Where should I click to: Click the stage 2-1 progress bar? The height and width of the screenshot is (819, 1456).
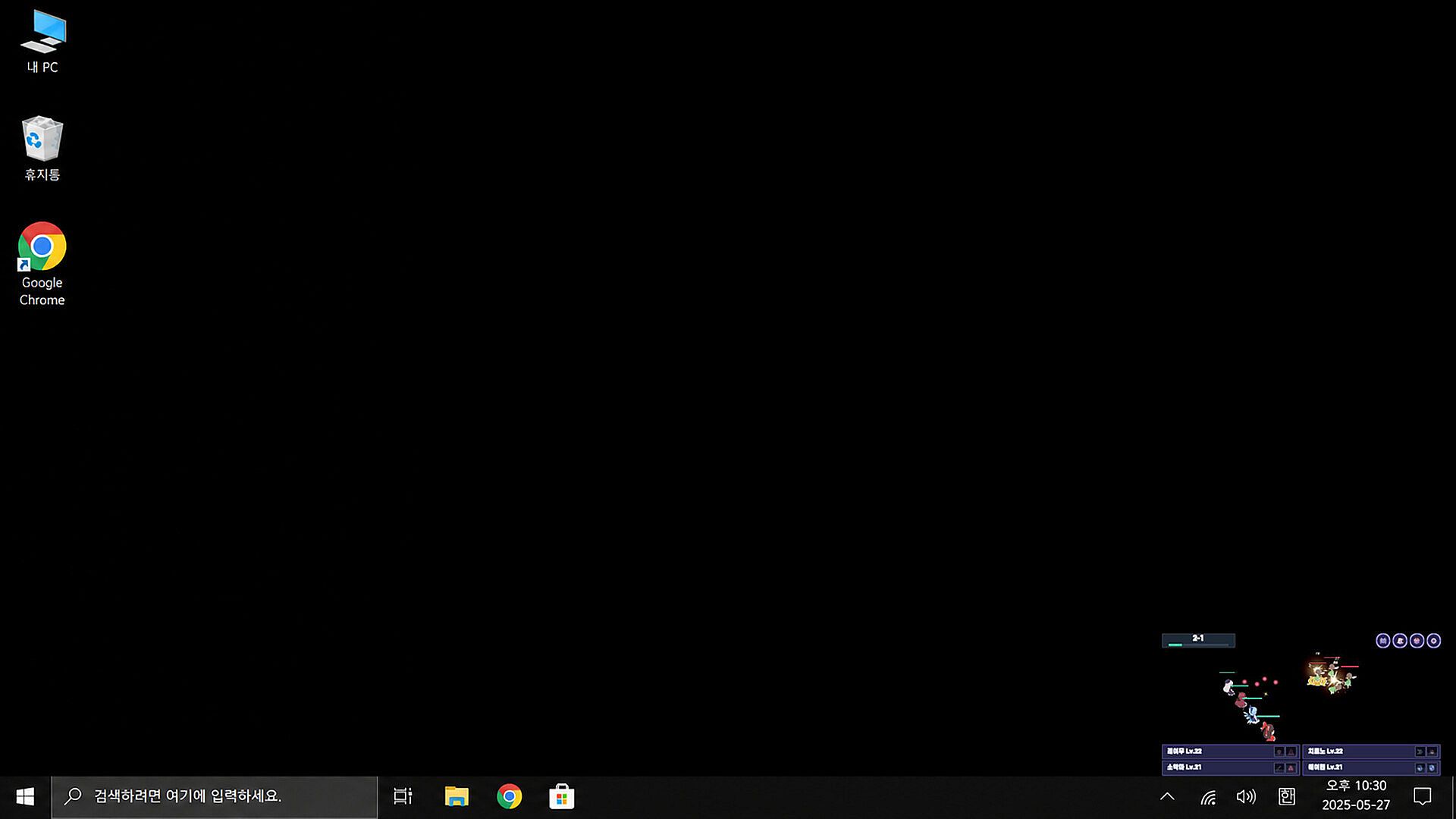tap(1198, 641)
